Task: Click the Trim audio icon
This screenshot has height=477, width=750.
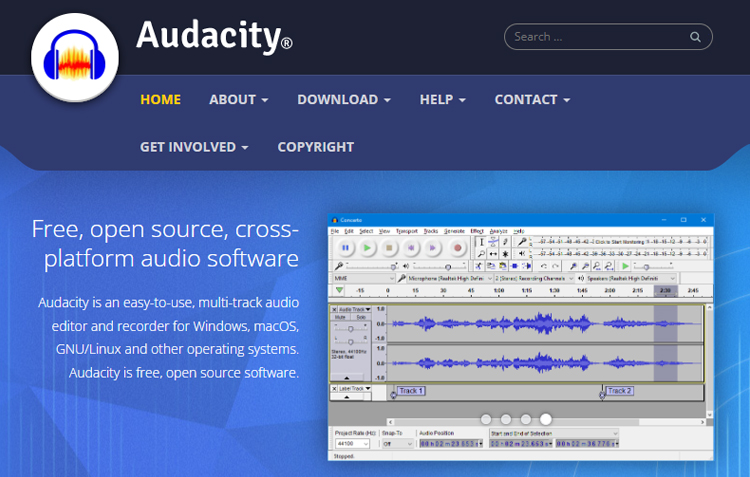Action: pyautogui.click(x=515, y=266)
